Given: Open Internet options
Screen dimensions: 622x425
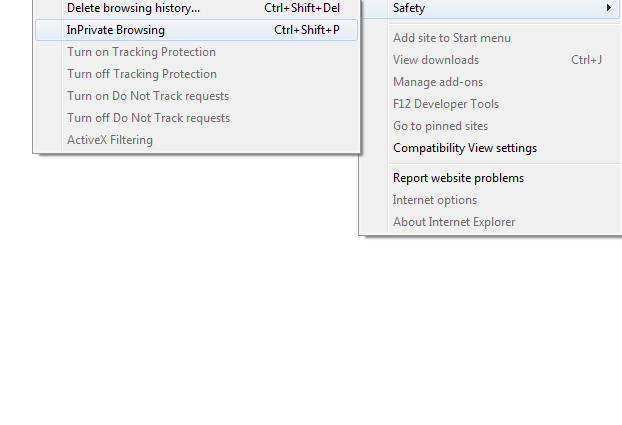Looking at the screenshot, I should (x=435, y=200).
